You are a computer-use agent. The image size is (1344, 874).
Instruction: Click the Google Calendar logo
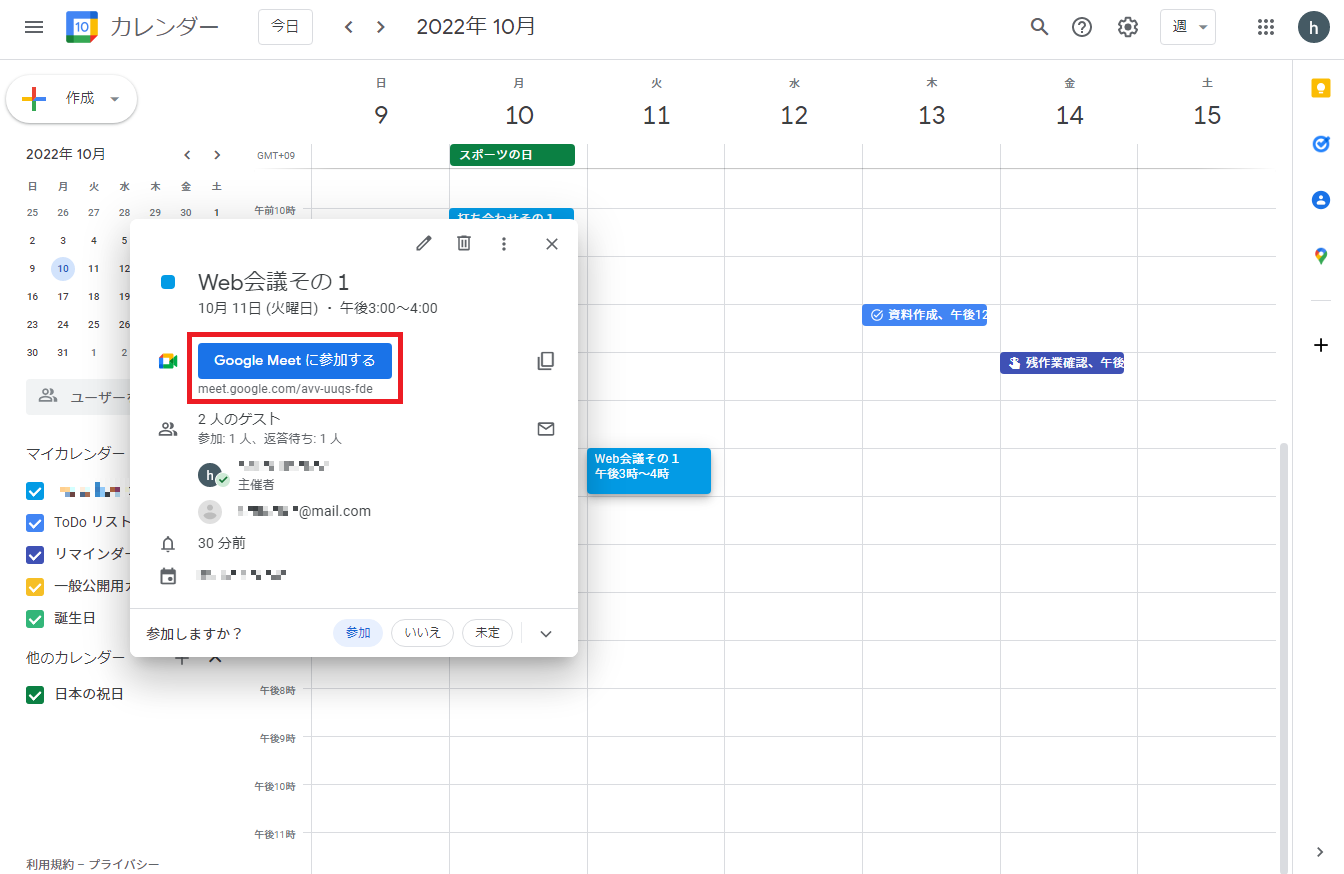coord(82,27)
